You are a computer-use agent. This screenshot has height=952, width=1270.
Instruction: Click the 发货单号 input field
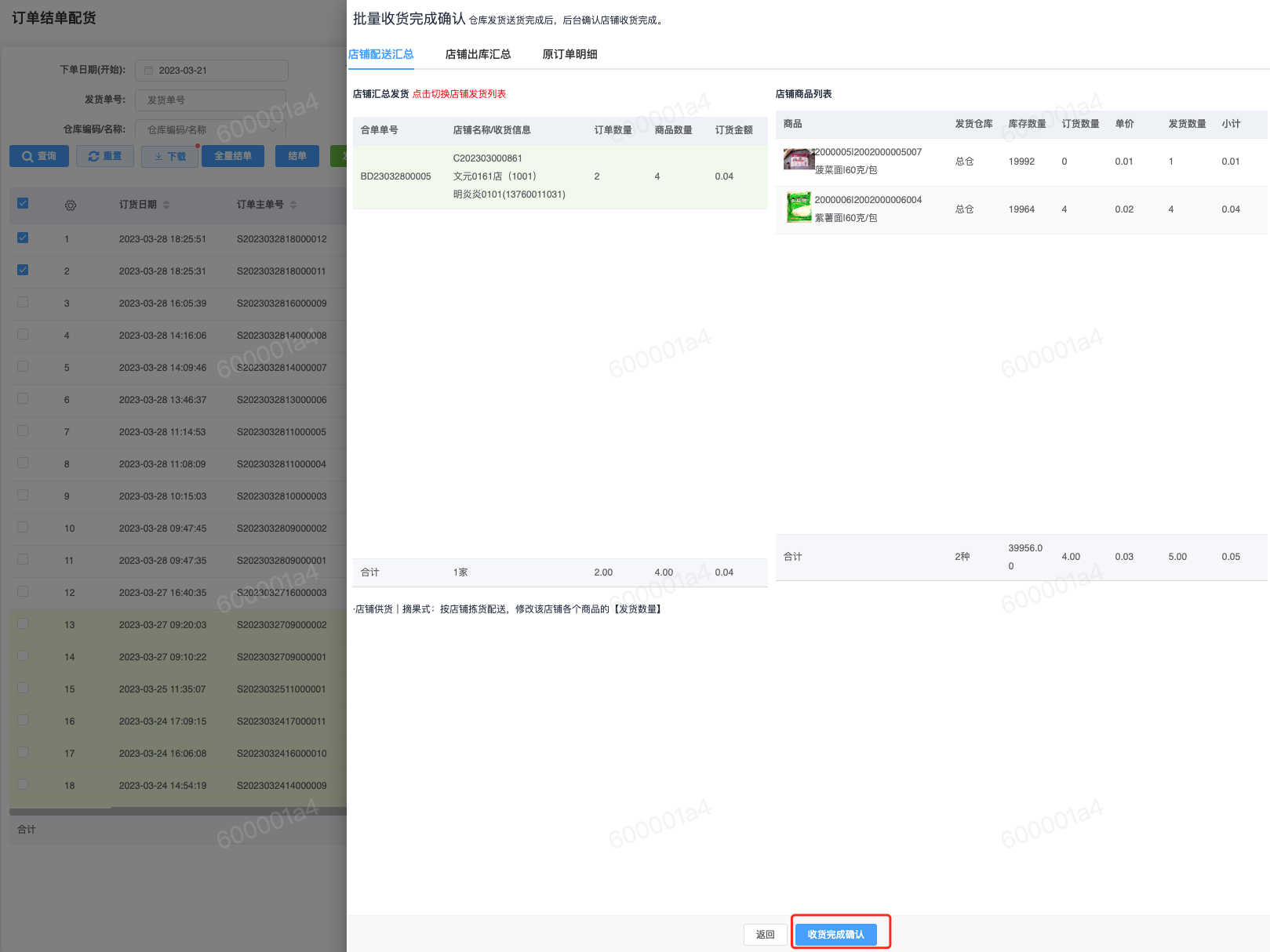tap(211, 100)
